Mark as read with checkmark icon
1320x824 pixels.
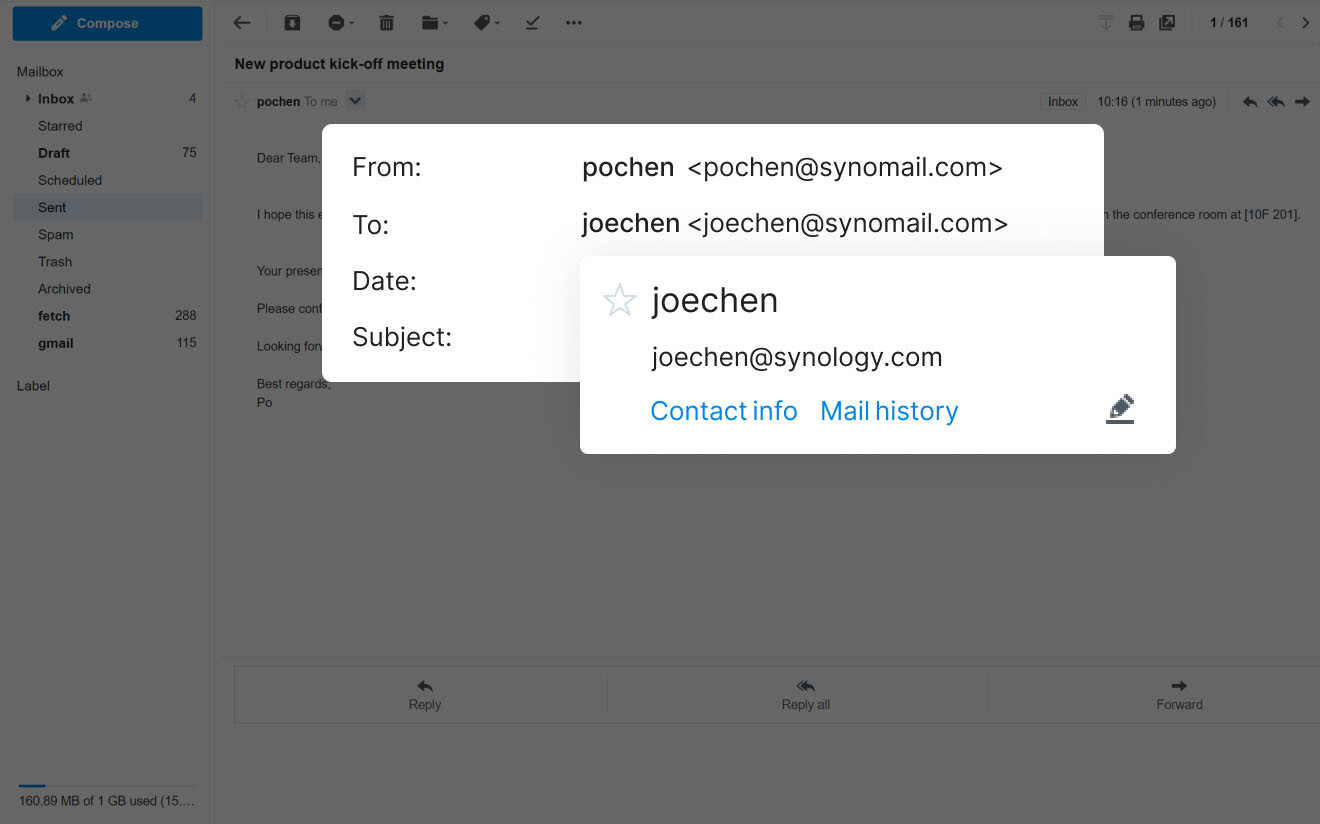[532, 23]
